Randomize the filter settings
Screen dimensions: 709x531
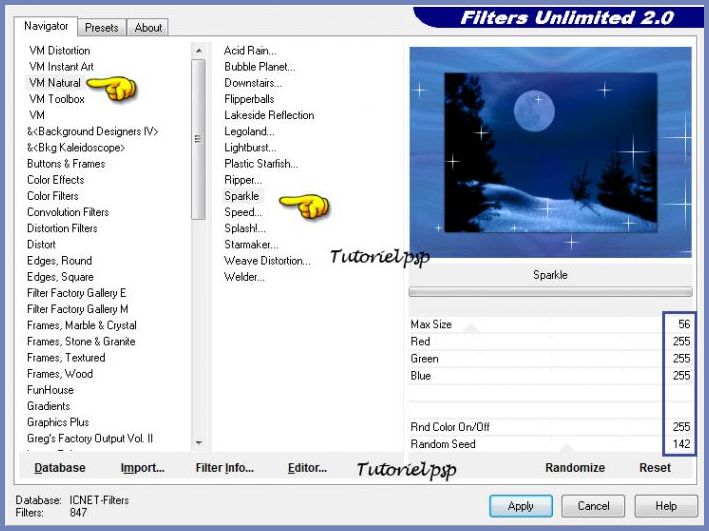[575, 468]
